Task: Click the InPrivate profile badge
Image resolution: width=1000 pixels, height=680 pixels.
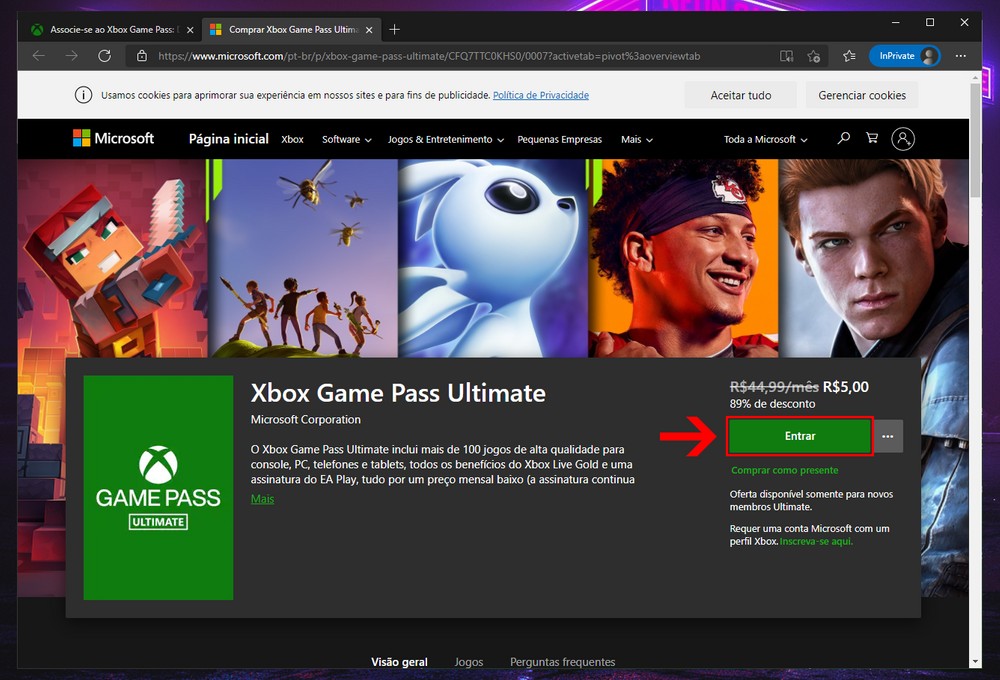Action: (x=904, y=56)
